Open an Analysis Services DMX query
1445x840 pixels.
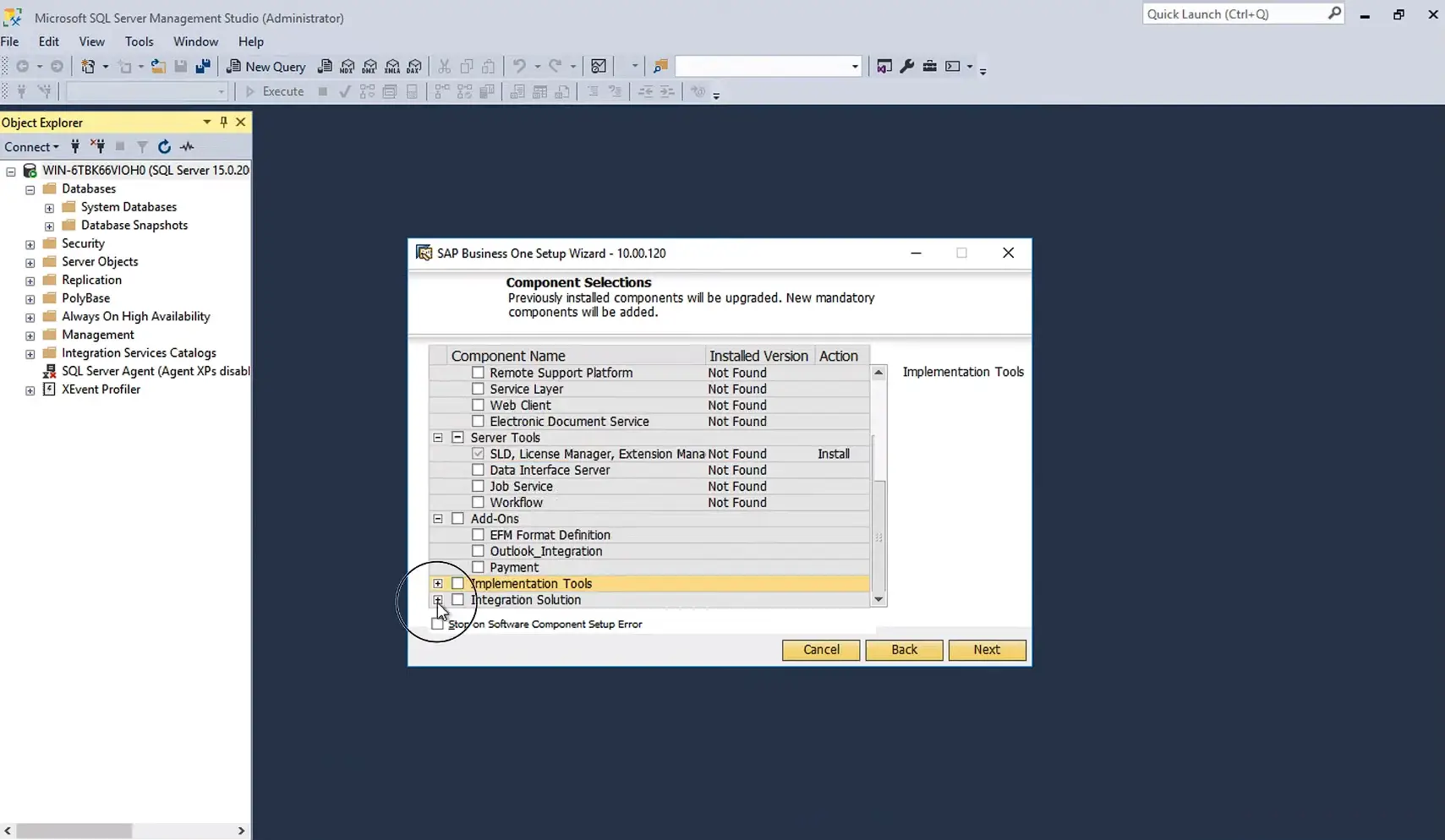pos(369,66)
